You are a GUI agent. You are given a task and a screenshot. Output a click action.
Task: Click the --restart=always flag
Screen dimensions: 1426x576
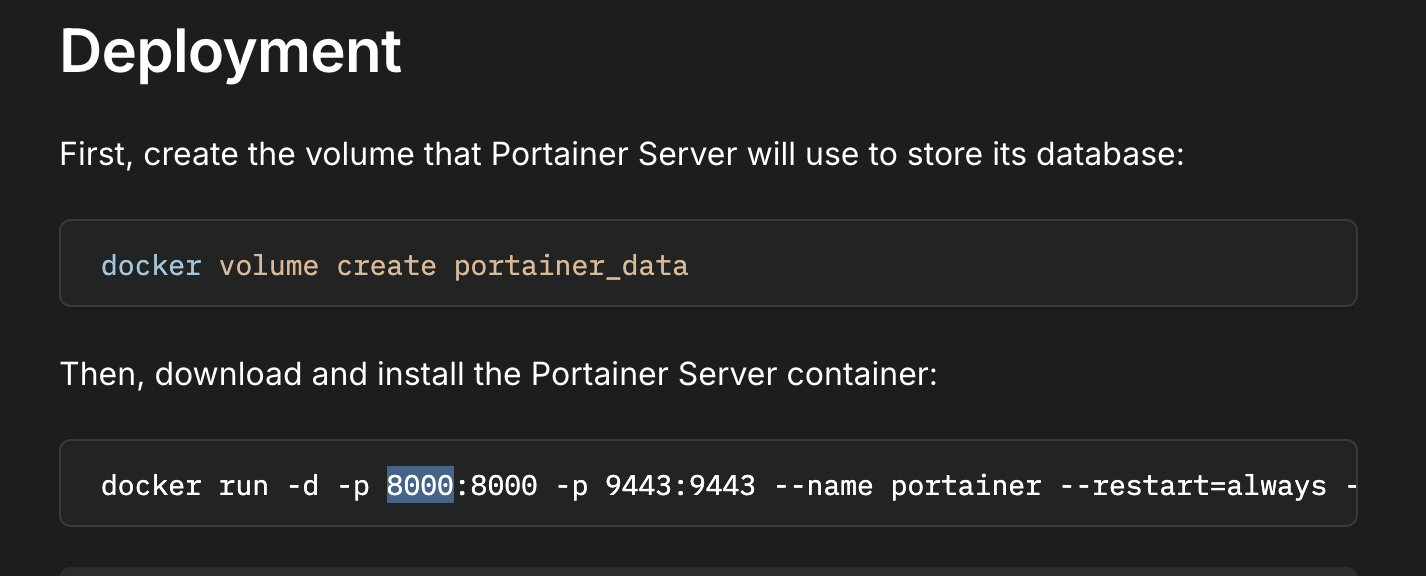(x=1209, y=486)
